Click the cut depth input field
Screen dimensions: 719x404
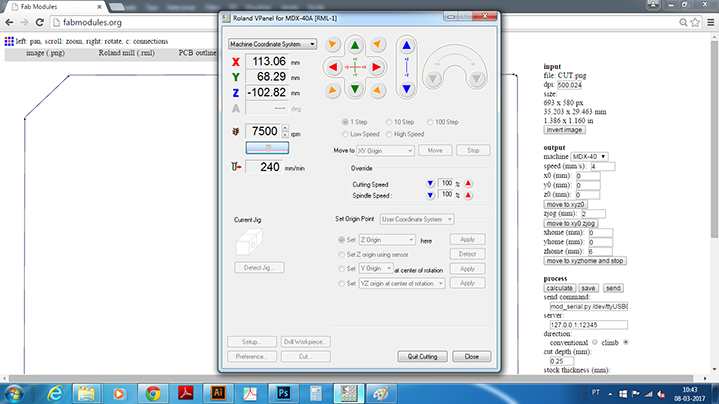pyautogui.click(x=562, y=361)
